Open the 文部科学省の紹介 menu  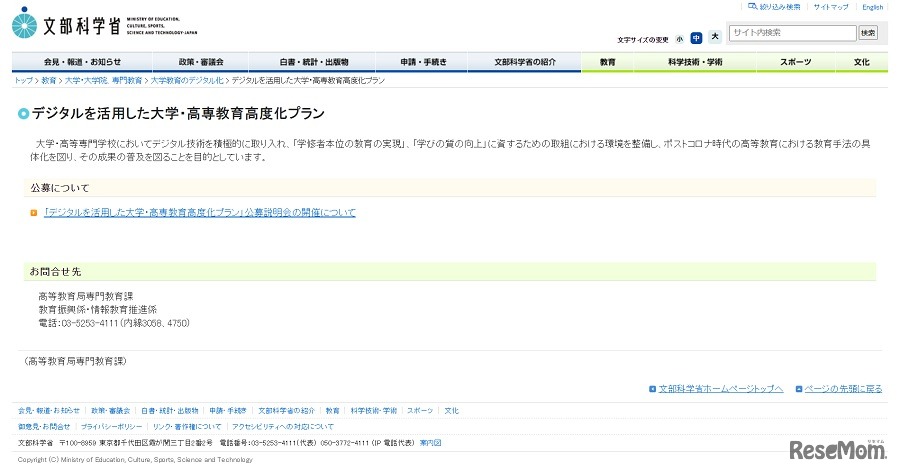pyautogui.click(x=525, y=61)
